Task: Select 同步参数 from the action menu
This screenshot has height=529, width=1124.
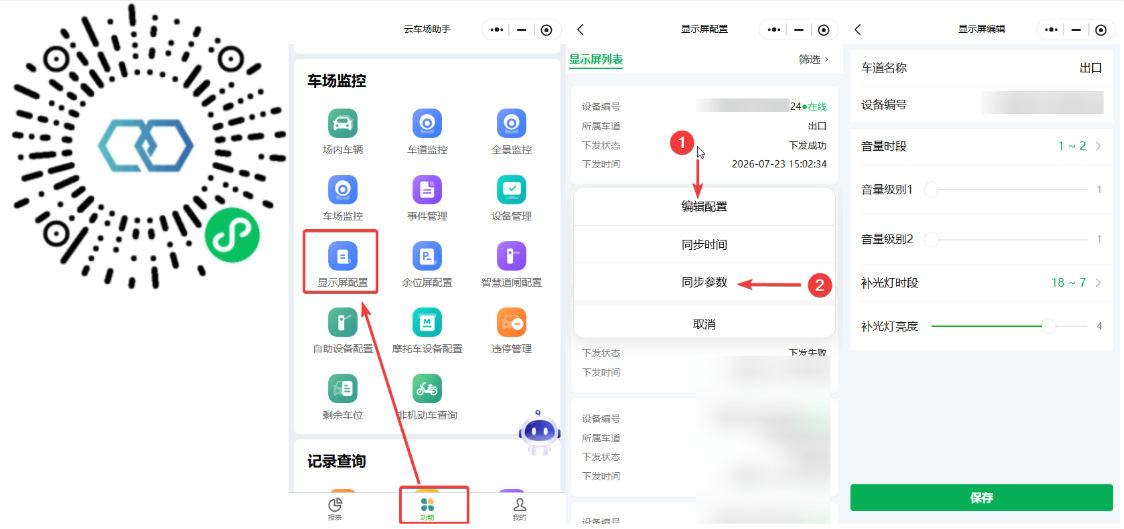Action: pyautogui.click(x=704, y=282)
